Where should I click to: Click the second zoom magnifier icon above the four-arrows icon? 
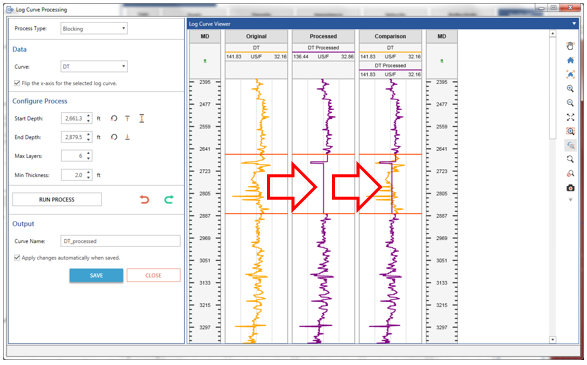(x=570, y=103)
